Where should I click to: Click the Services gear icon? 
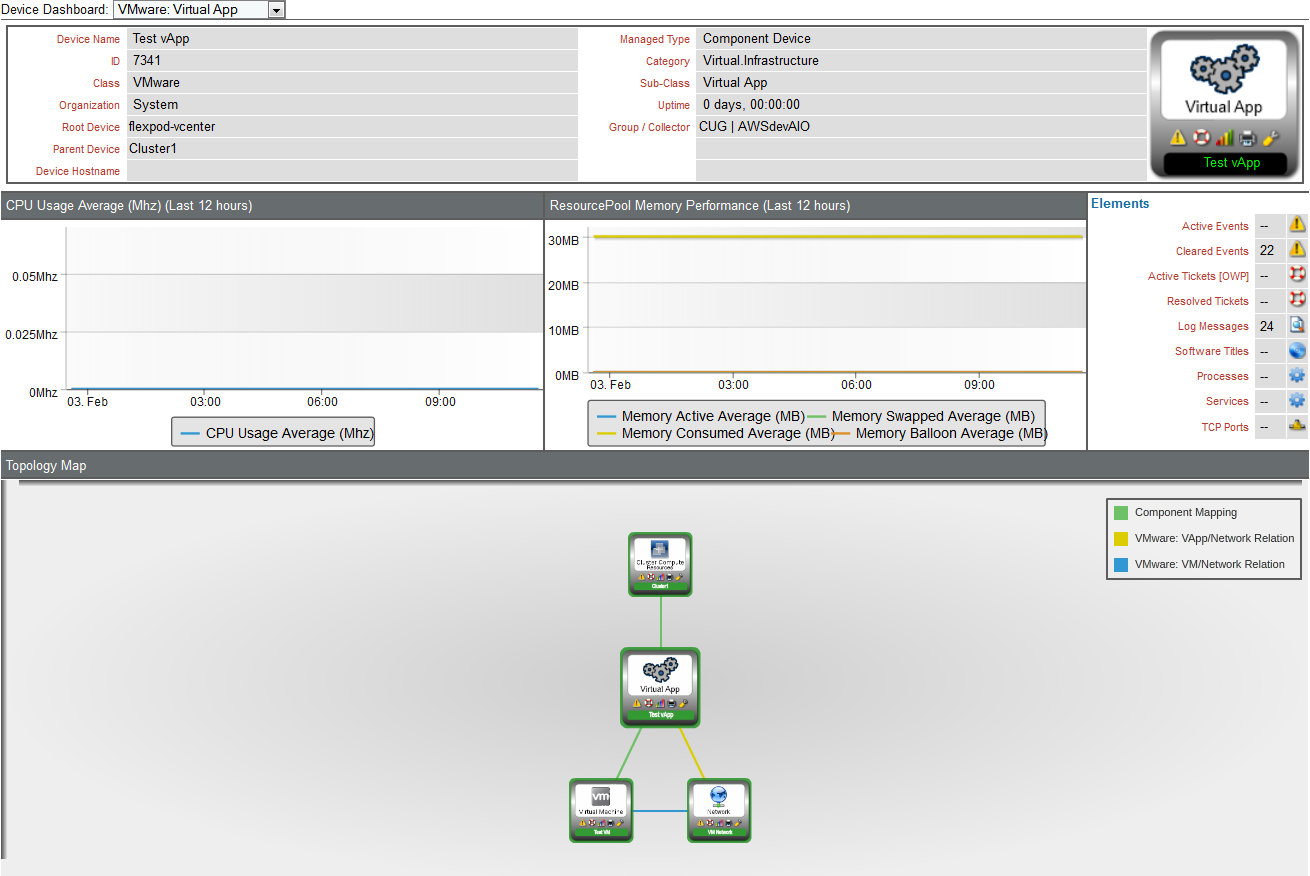[1297, 400]
